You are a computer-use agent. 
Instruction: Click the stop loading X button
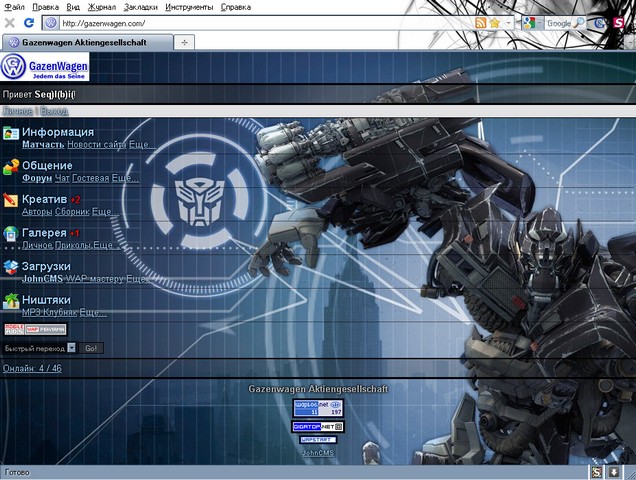tap(10, 23)
